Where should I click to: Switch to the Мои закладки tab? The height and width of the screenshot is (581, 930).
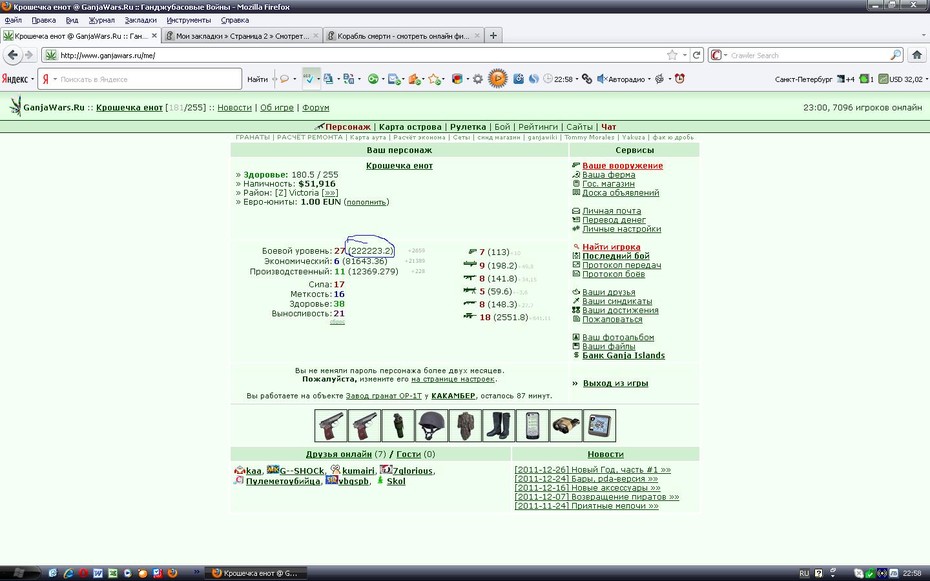(242, 36)
